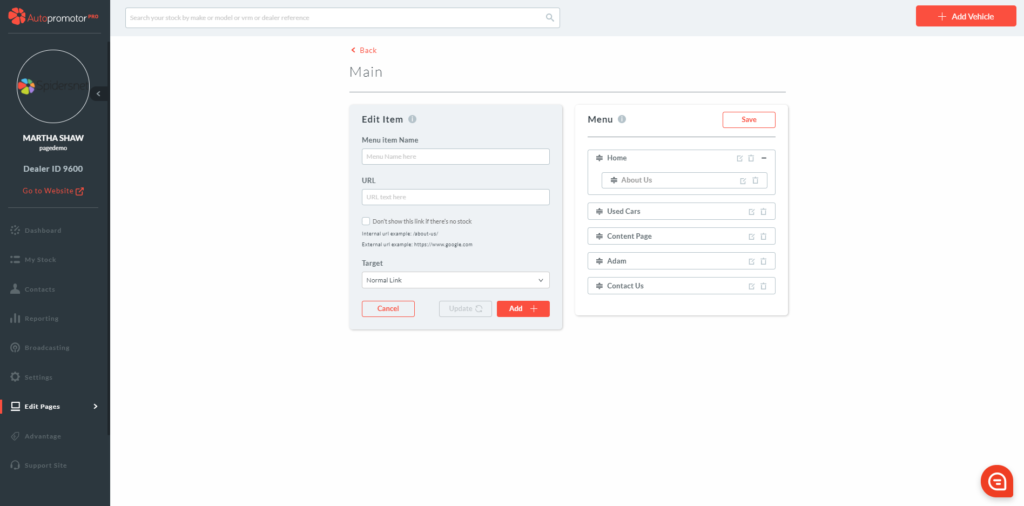Collapse the Home menu item

(764, 158)
